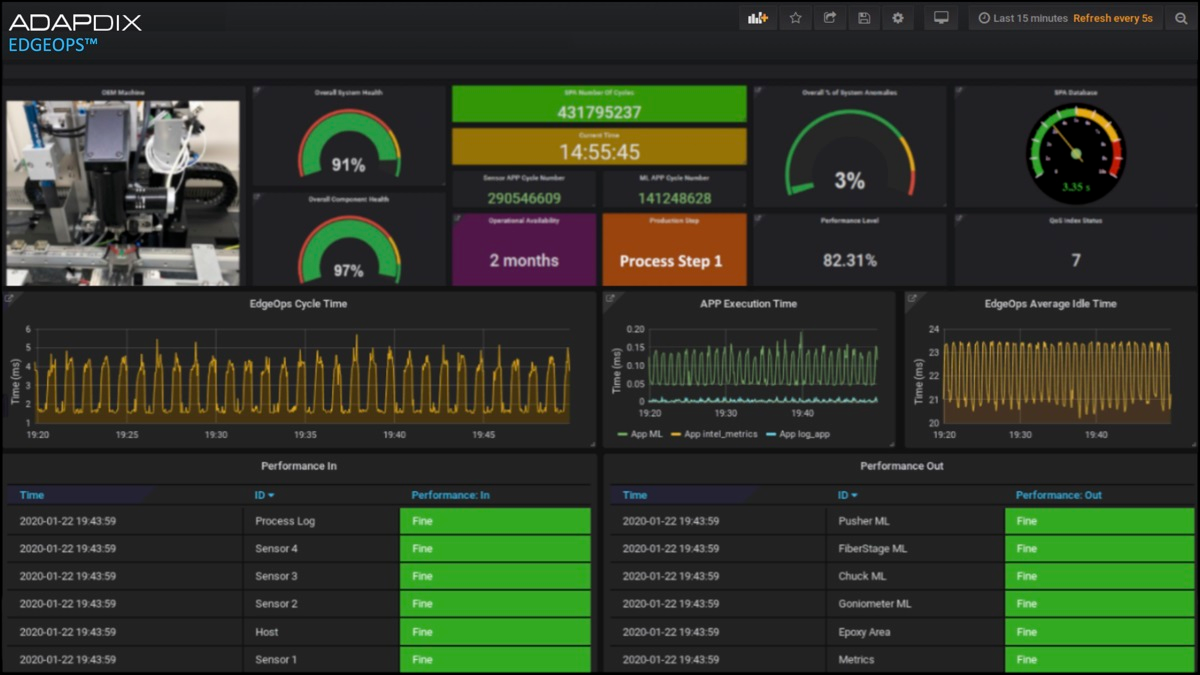Open the ID sort dropdown in Performance In
The width and height of the screenshot is (1200, 675).
(265, 494)
